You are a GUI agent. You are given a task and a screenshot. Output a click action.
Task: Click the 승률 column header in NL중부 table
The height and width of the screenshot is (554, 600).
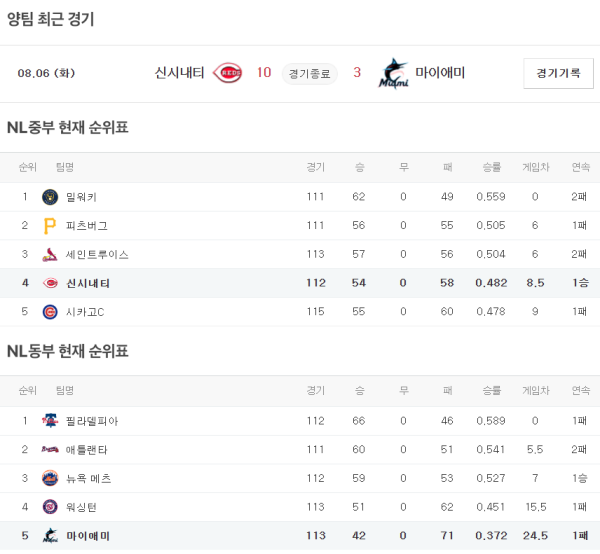[491, 167]
